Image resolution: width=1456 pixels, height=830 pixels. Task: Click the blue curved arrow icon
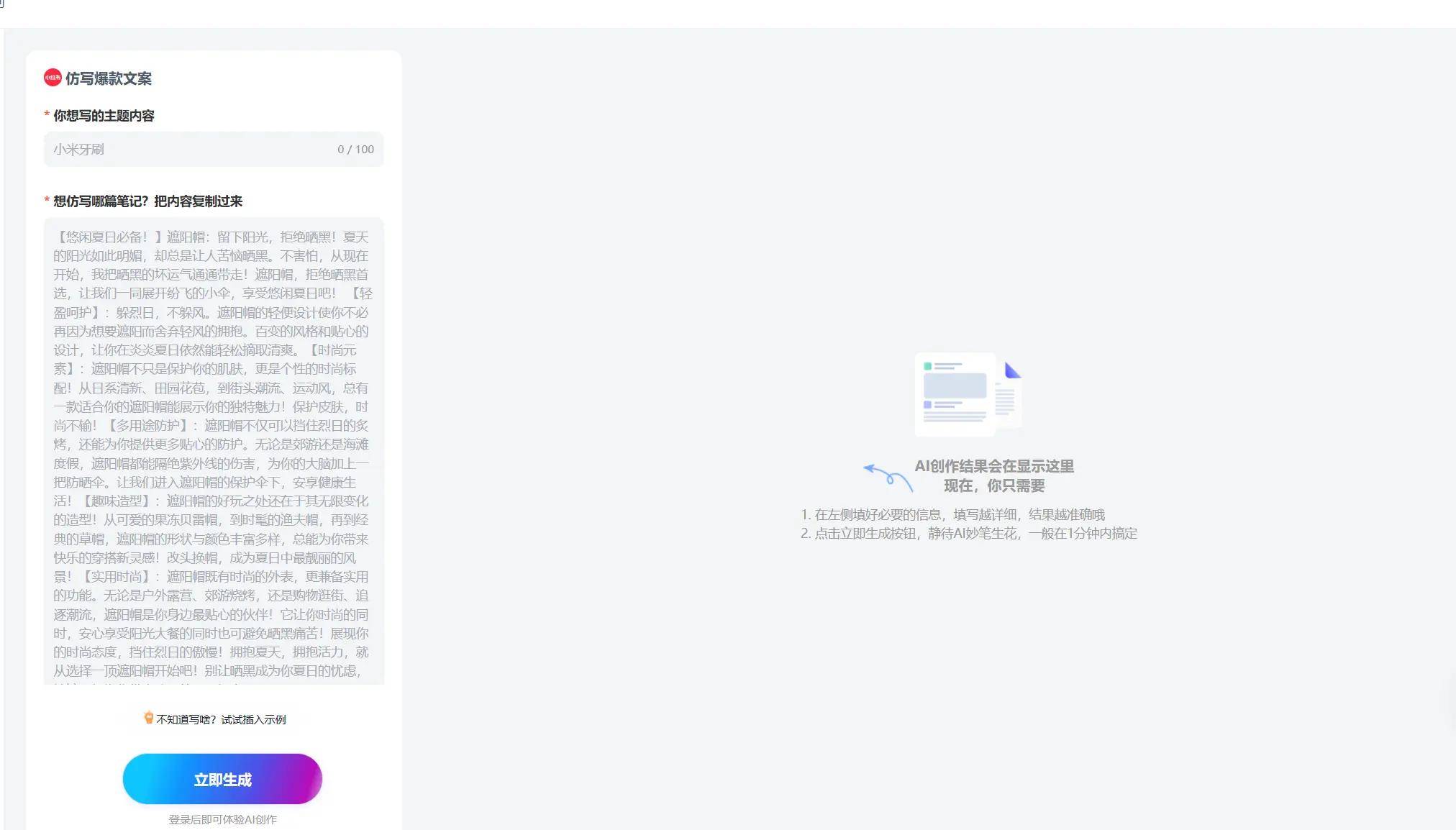pos(888,477)
